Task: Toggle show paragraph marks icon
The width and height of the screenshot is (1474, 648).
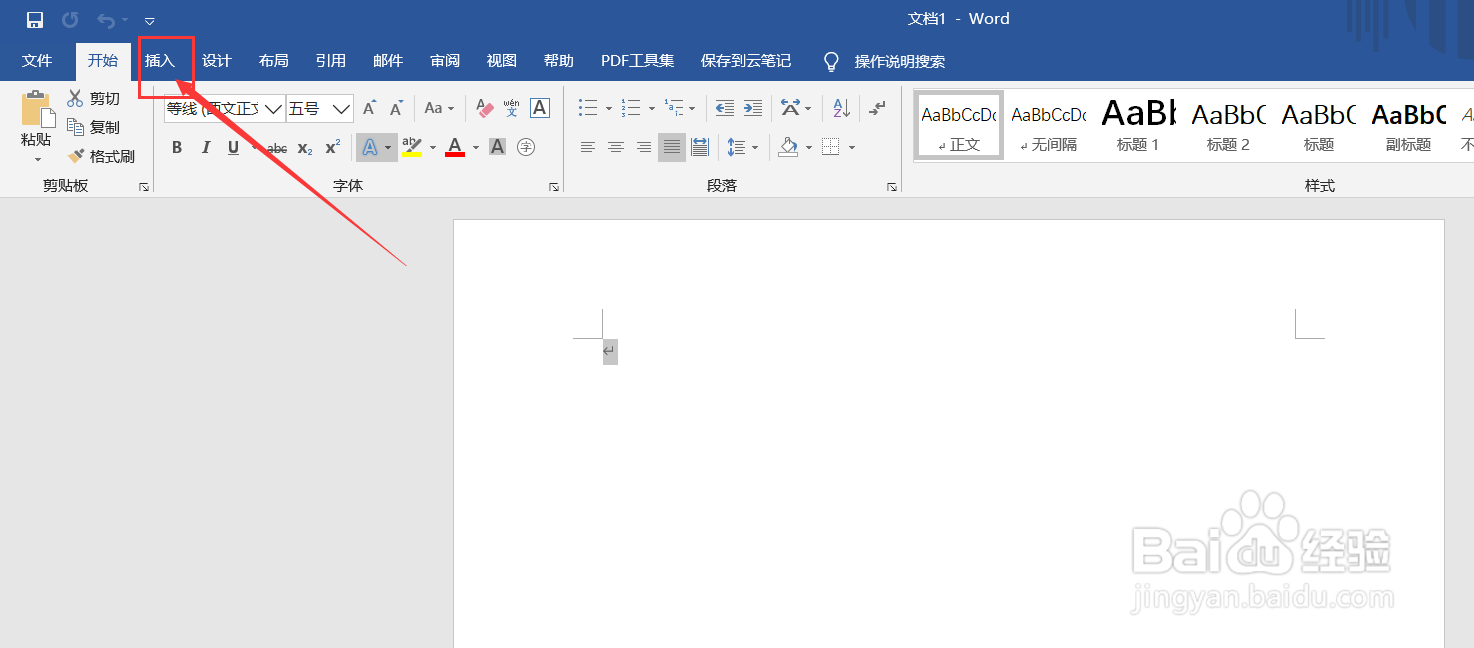Action: [877, 108]
